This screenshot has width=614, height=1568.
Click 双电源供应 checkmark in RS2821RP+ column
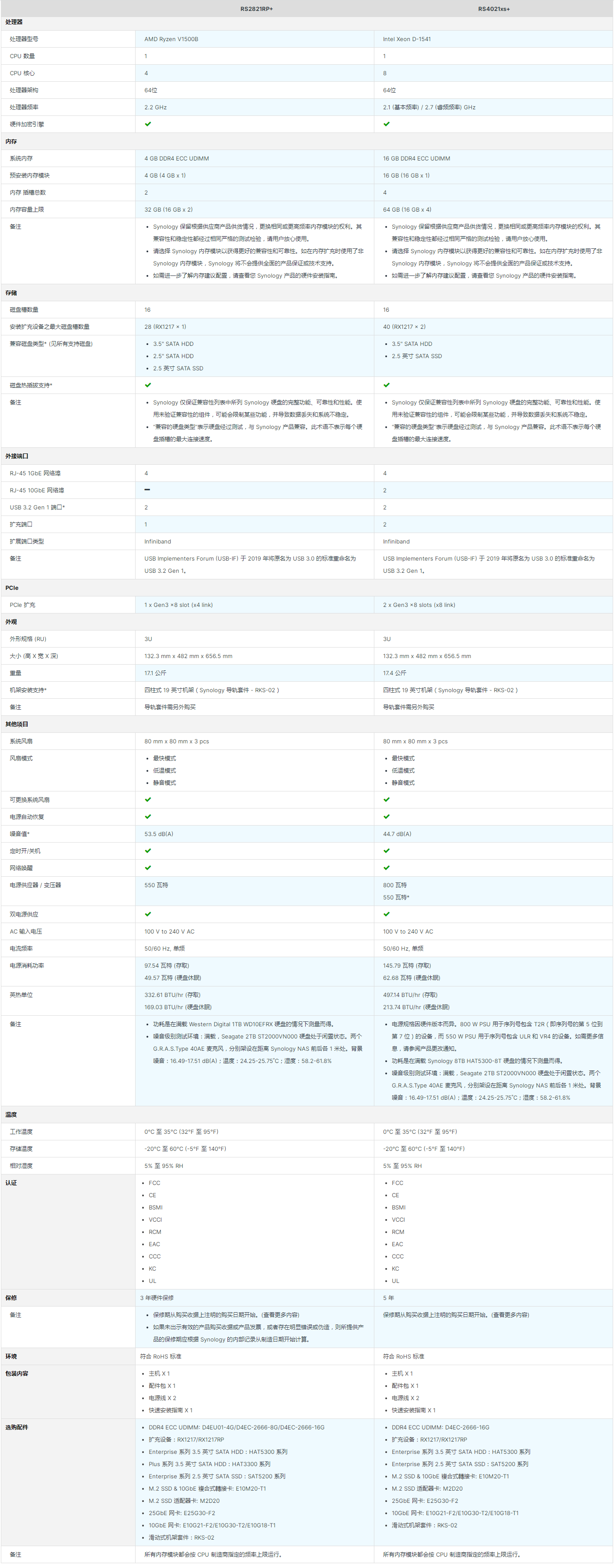(148, 914)
